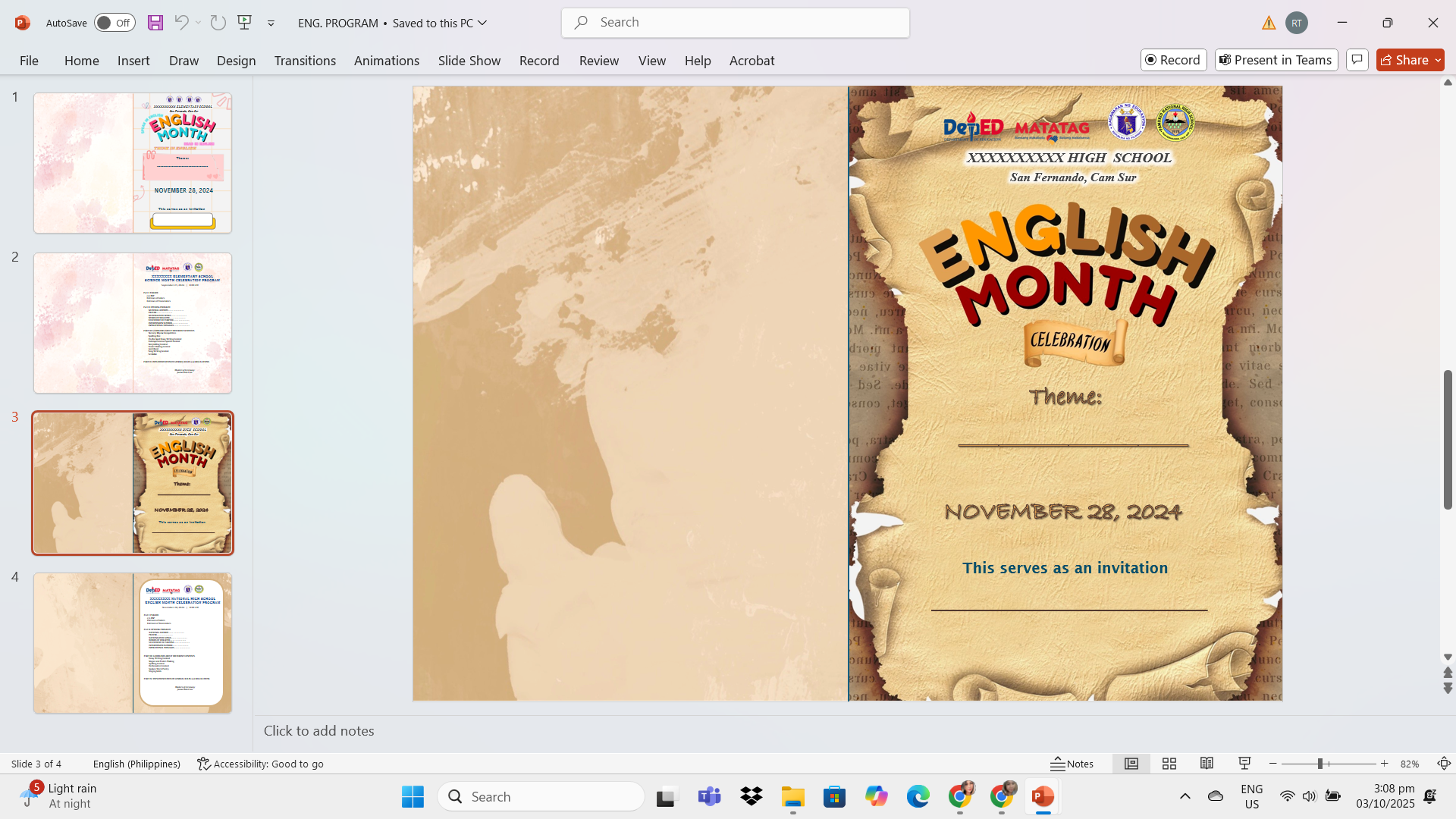Click the Save icon in title bar
The width and height of the screenshot is (1456, 819).
(155, 23)
